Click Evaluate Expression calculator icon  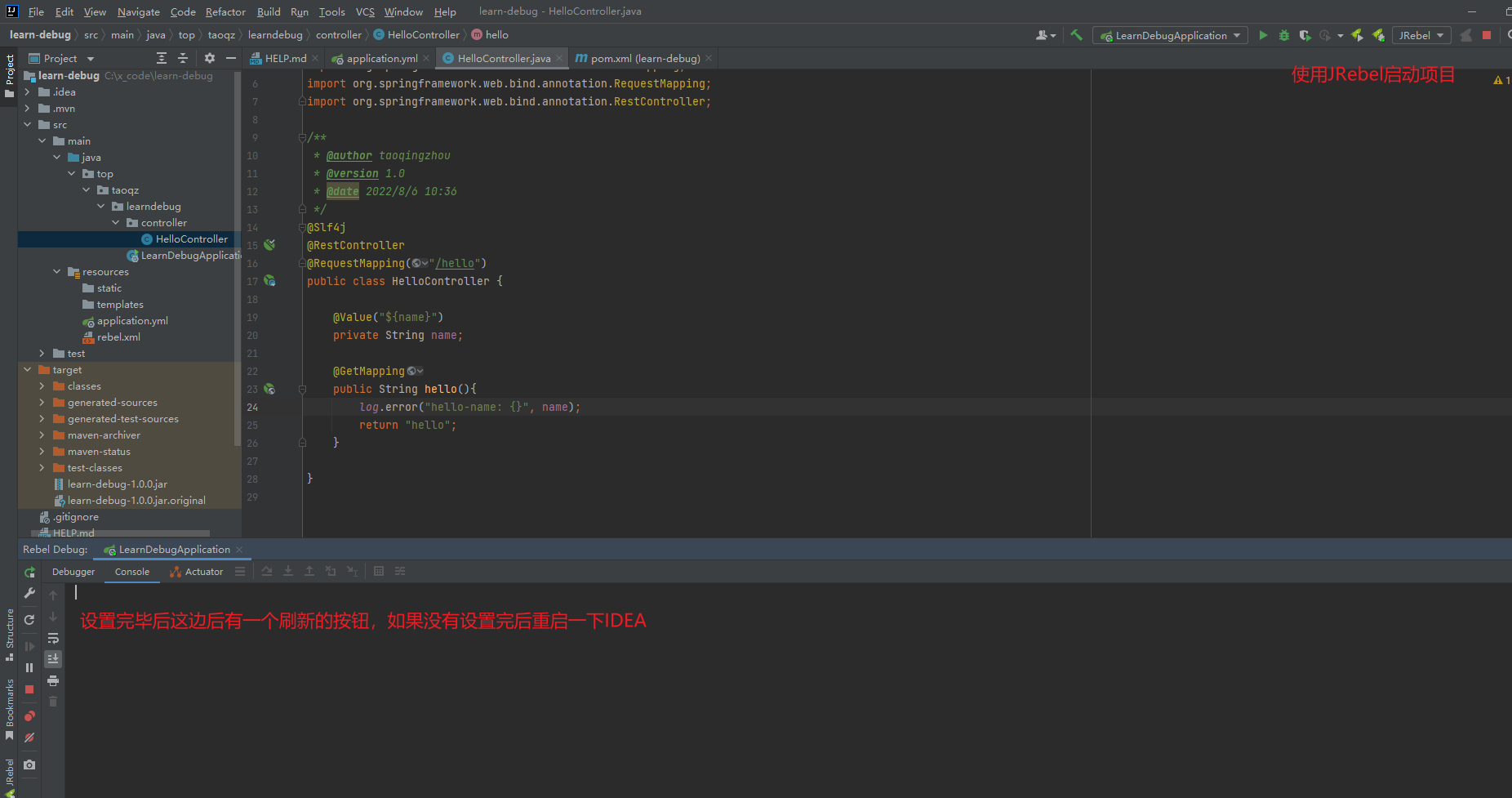tap(379, 571)
